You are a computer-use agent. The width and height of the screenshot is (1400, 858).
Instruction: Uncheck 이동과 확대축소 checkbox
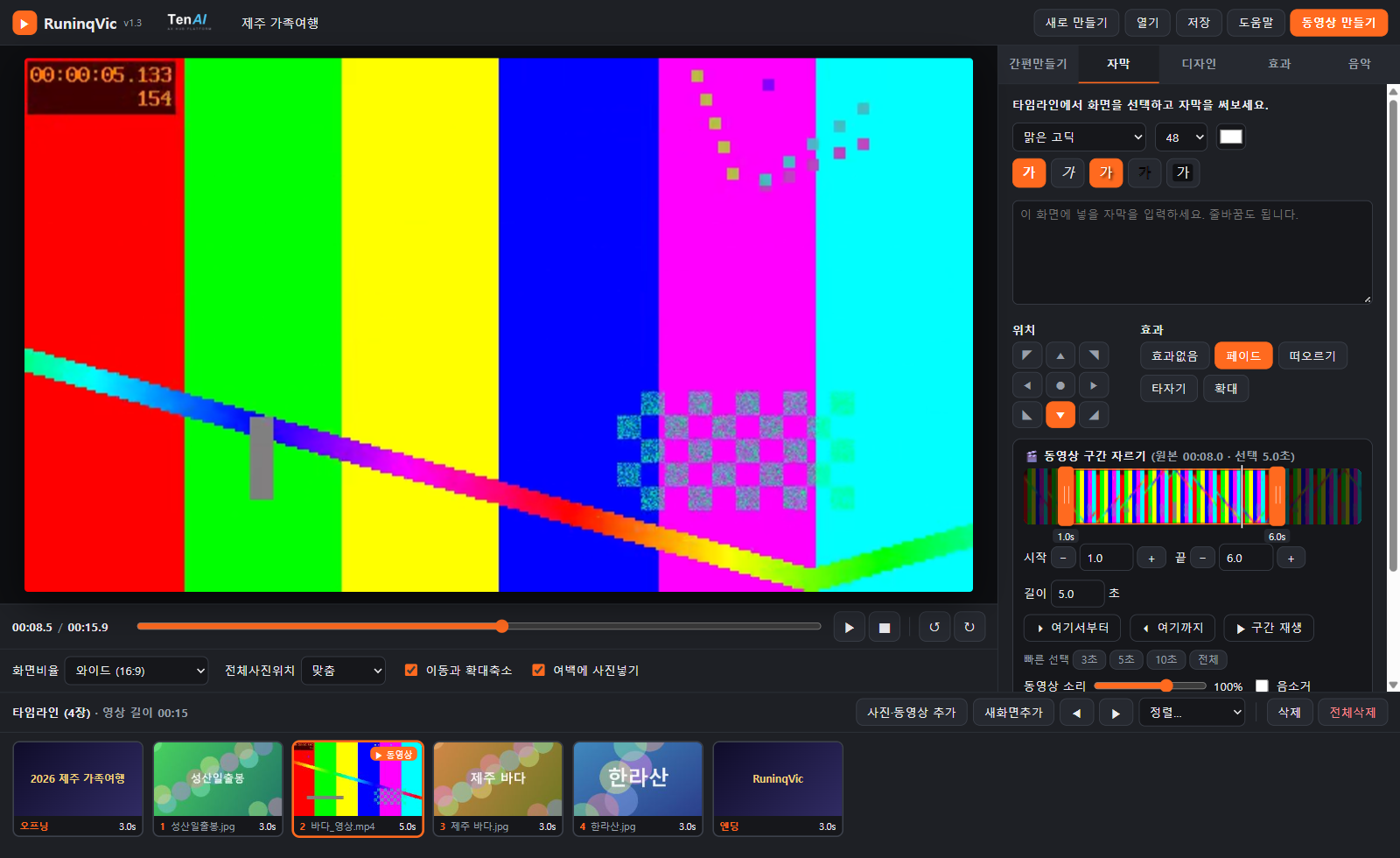pyautogui.click(x=411, y=670)
